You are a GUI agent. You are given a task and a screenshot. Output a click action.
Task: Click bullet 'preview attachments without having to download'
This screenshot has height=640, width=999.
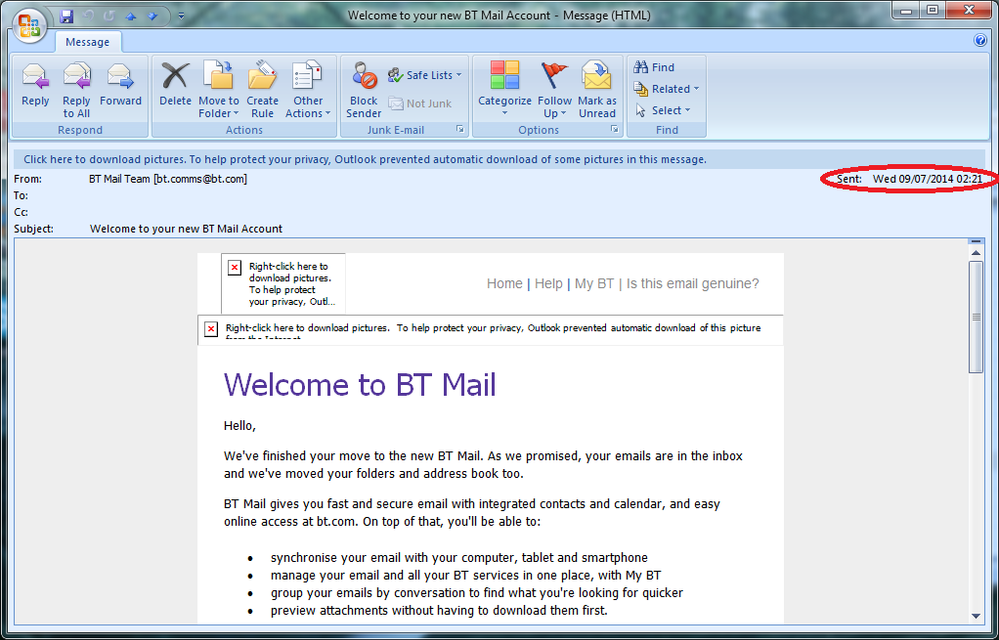[439, 611]
